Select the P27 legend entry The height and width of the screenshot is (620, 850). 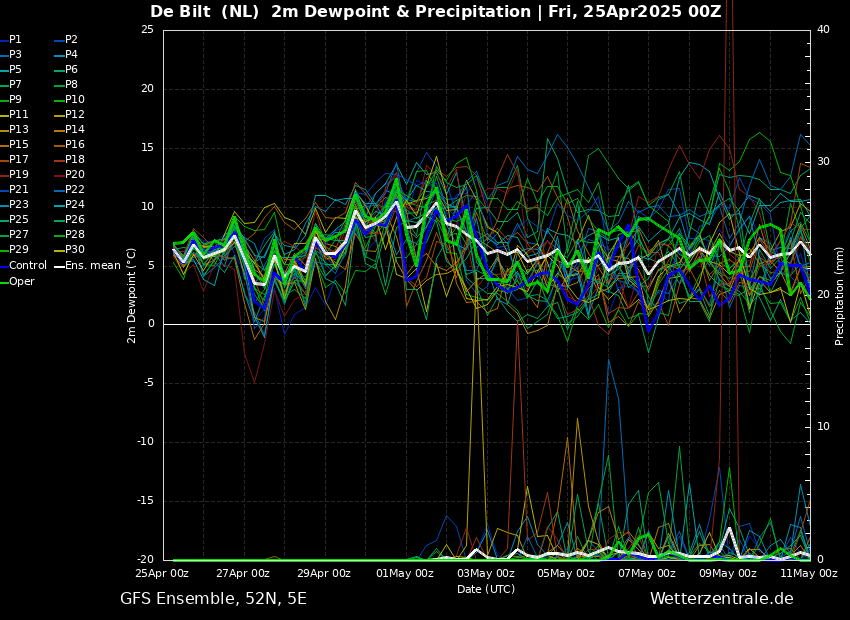coord(14,235)
